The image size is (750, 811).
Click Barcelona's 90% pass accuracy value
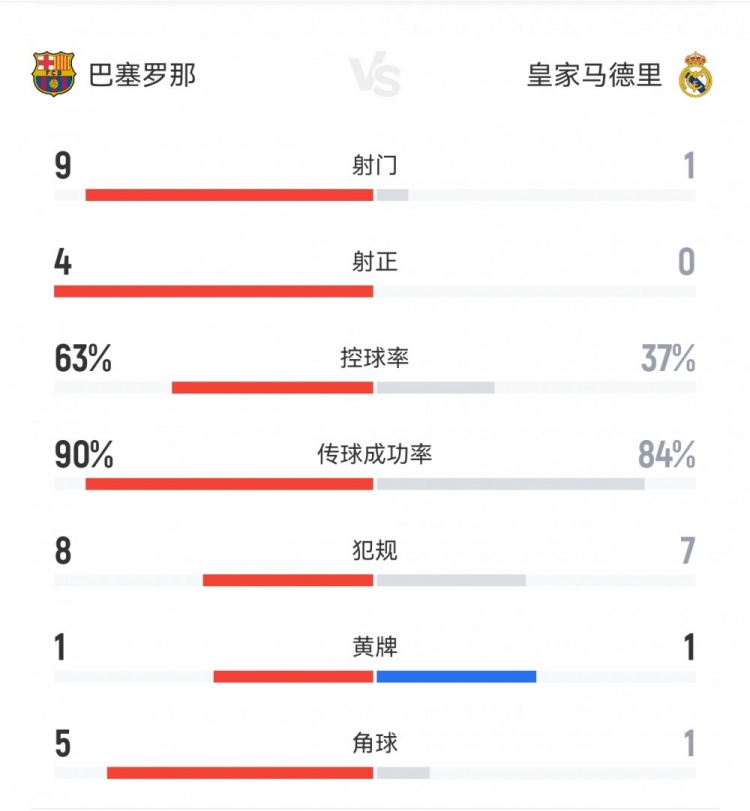pos(84,454)
